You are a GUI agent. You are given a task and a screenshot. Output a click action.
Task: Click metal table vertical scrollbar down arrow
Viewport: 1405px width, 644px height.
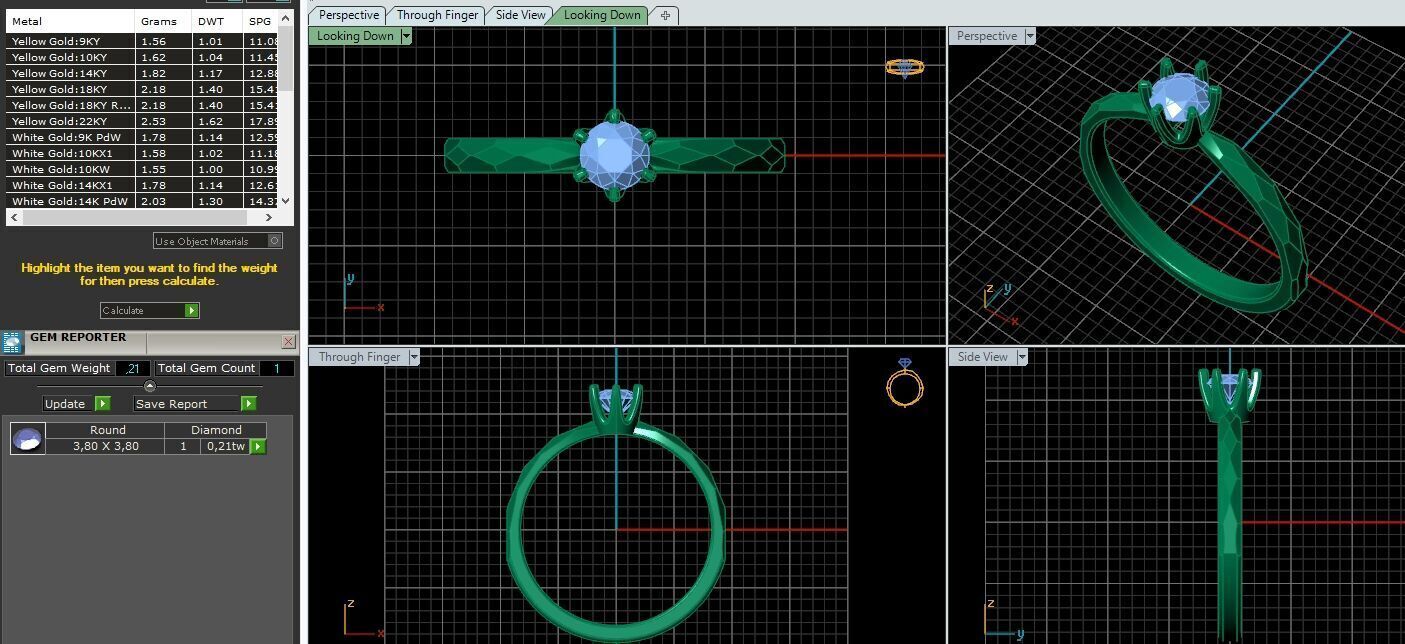286,201
